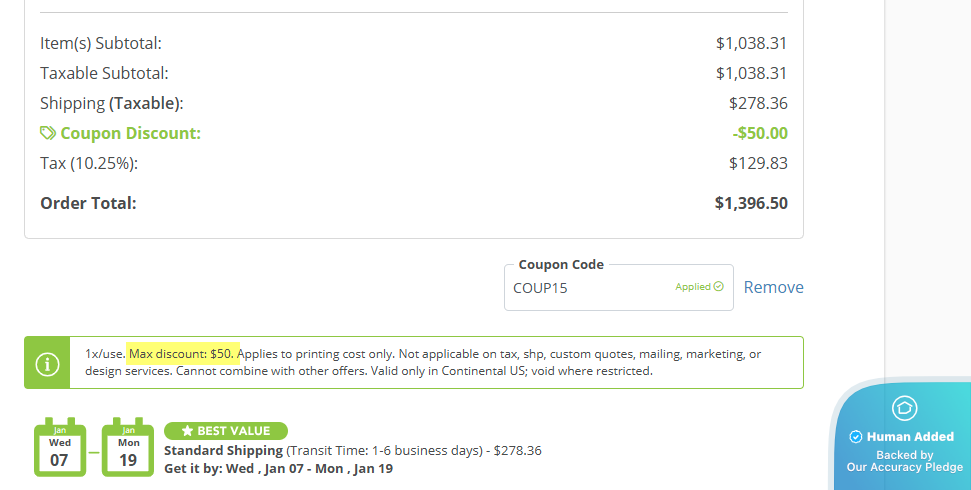Click the checkmark beside Human Added

pyautogui.click(x=855, y=437)
